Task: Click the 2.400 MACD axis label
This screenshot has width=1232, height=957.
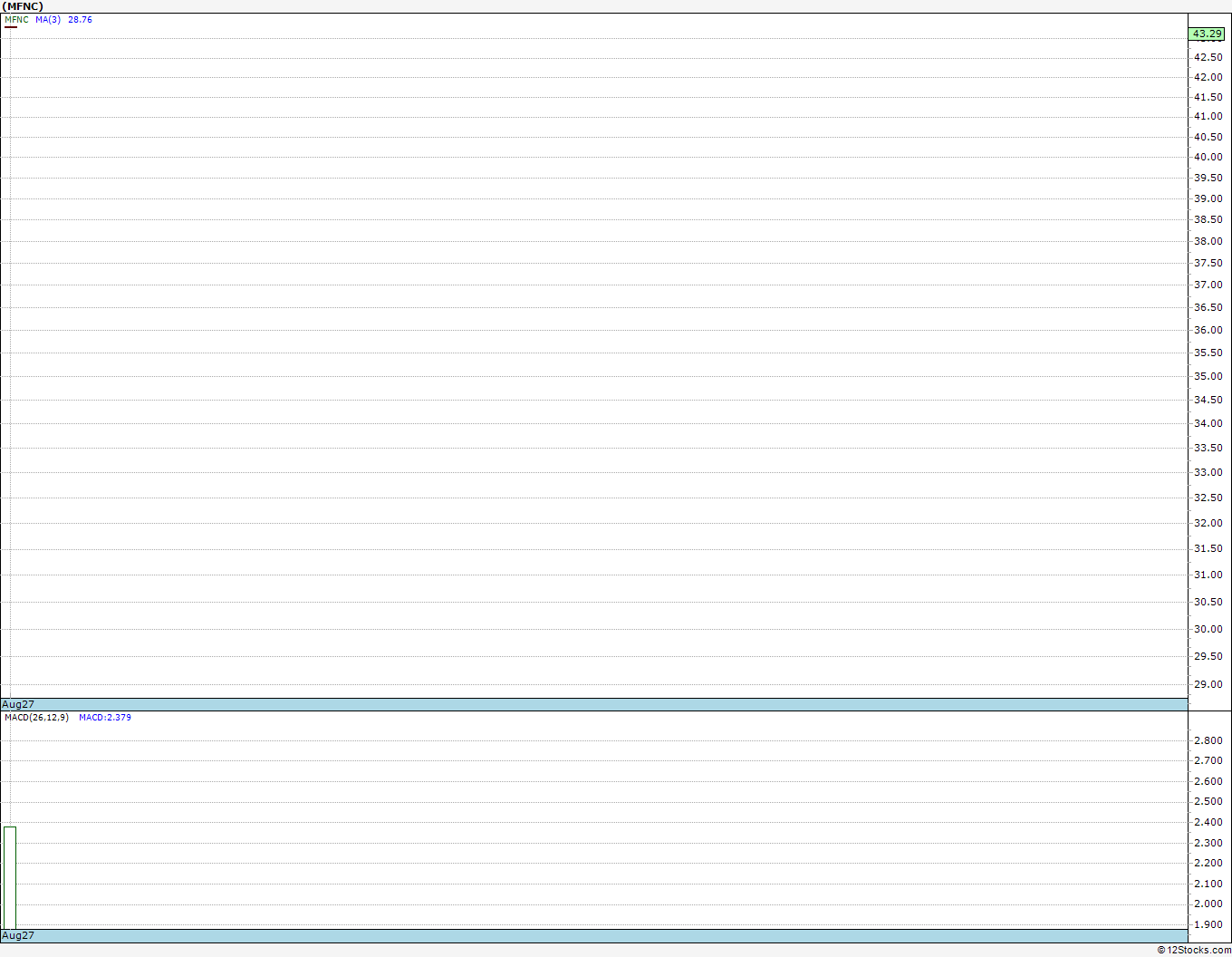Action: click(x=1208, y=822)
